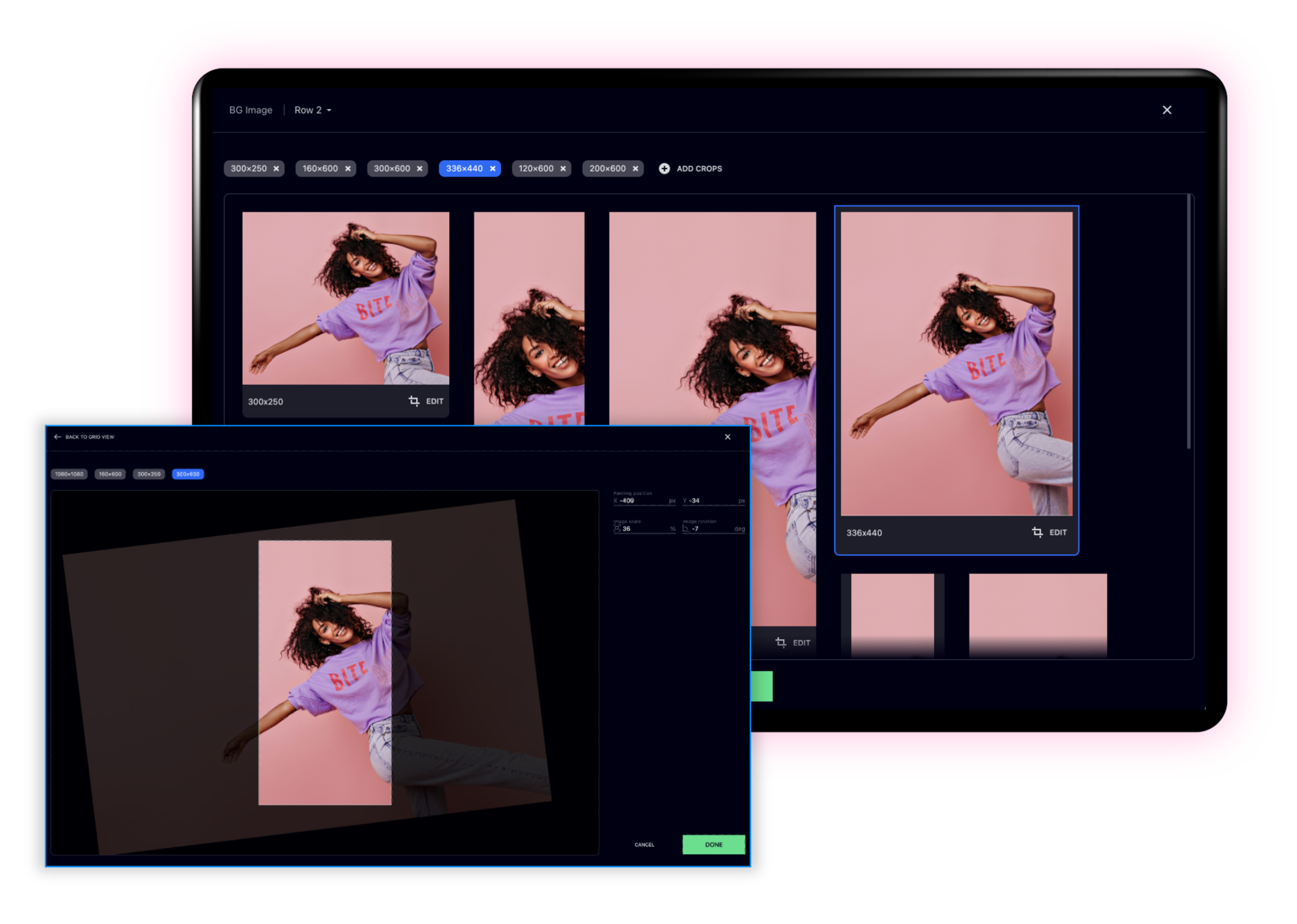Remove the 160×600 crop chip

point(348,168)
